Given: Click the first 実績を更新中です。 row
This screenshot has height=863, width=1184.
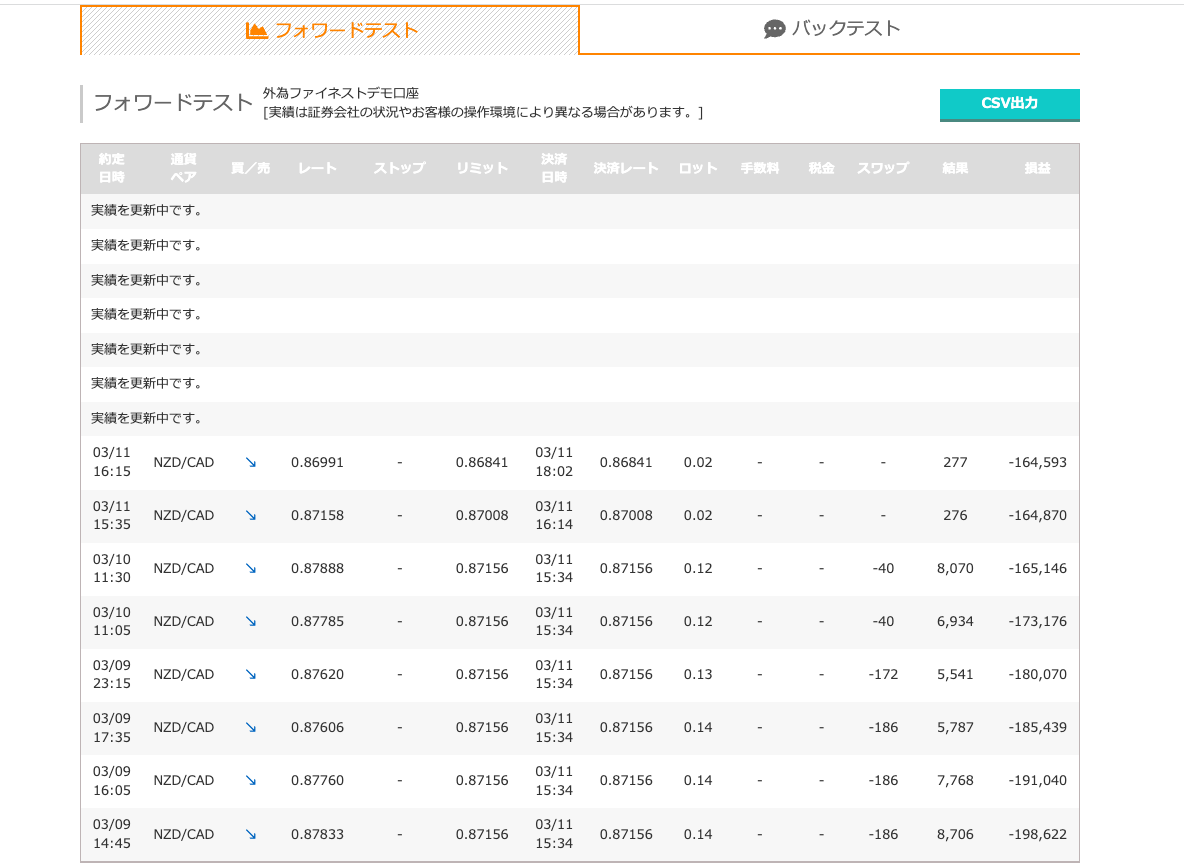Looking at the screenshot, I should (x=147, y=211).
